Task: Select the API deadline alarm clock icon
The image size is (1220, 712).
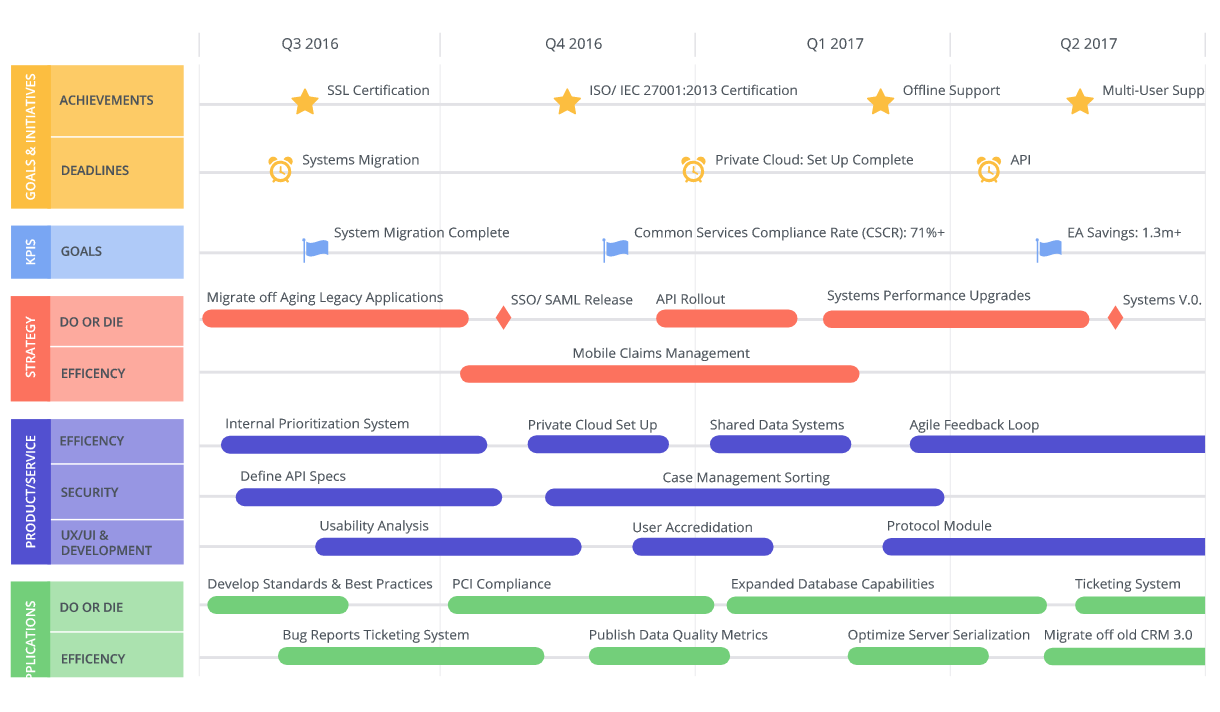Action: pos(989,170)
